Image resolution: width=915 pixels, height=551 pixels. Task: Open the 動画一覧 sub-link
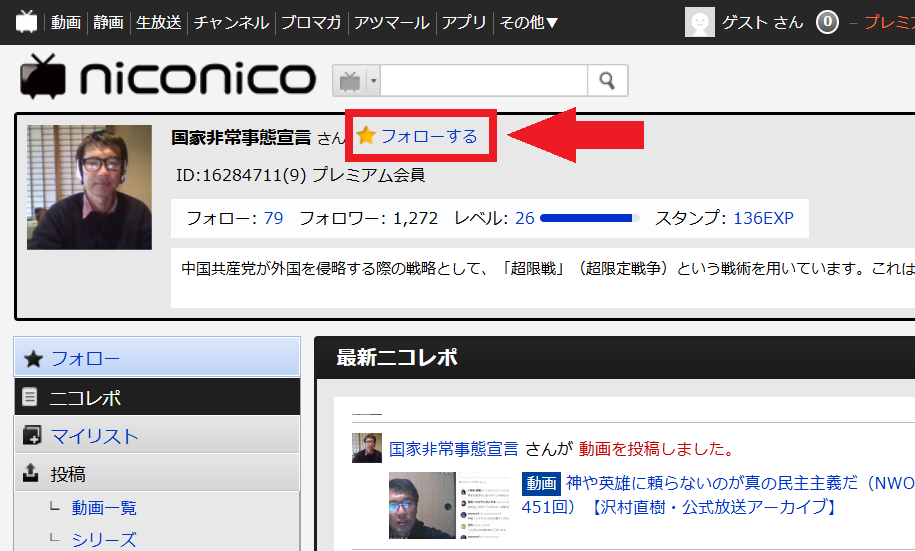[x=104, y=508]
